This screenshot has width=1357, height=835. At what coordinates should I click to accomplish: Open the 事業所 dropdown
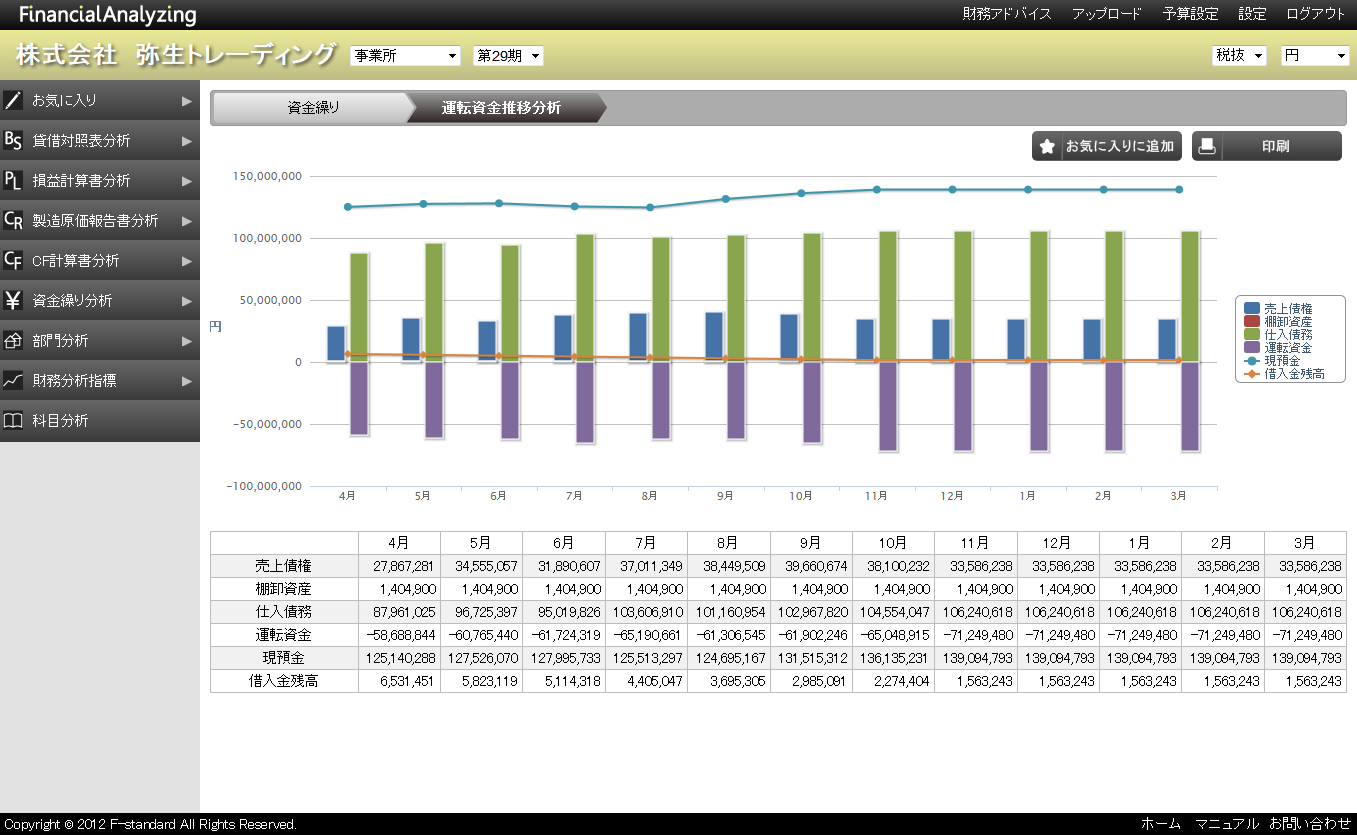click(405, 56)
